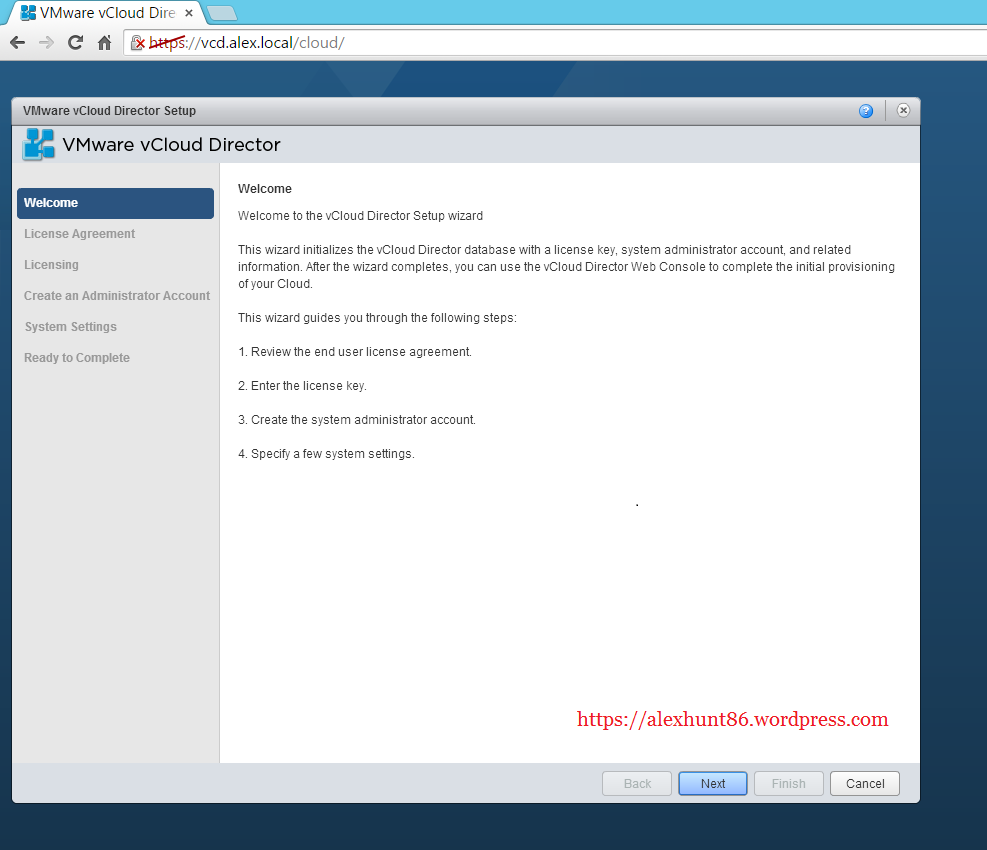Click the insecure certificate lock icon

point(137,43)
